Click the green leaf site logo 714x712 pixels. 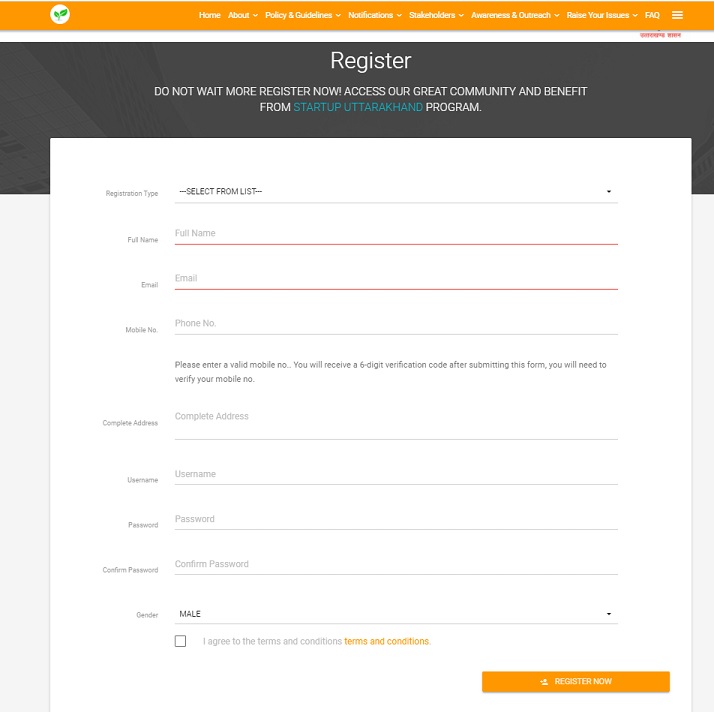60,15
